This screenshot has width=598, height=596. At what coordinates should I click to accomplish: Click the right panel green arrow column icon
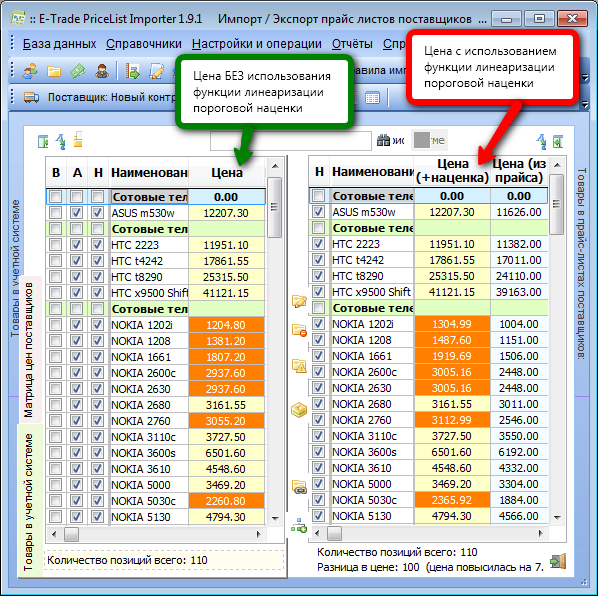tap(558, 141)
